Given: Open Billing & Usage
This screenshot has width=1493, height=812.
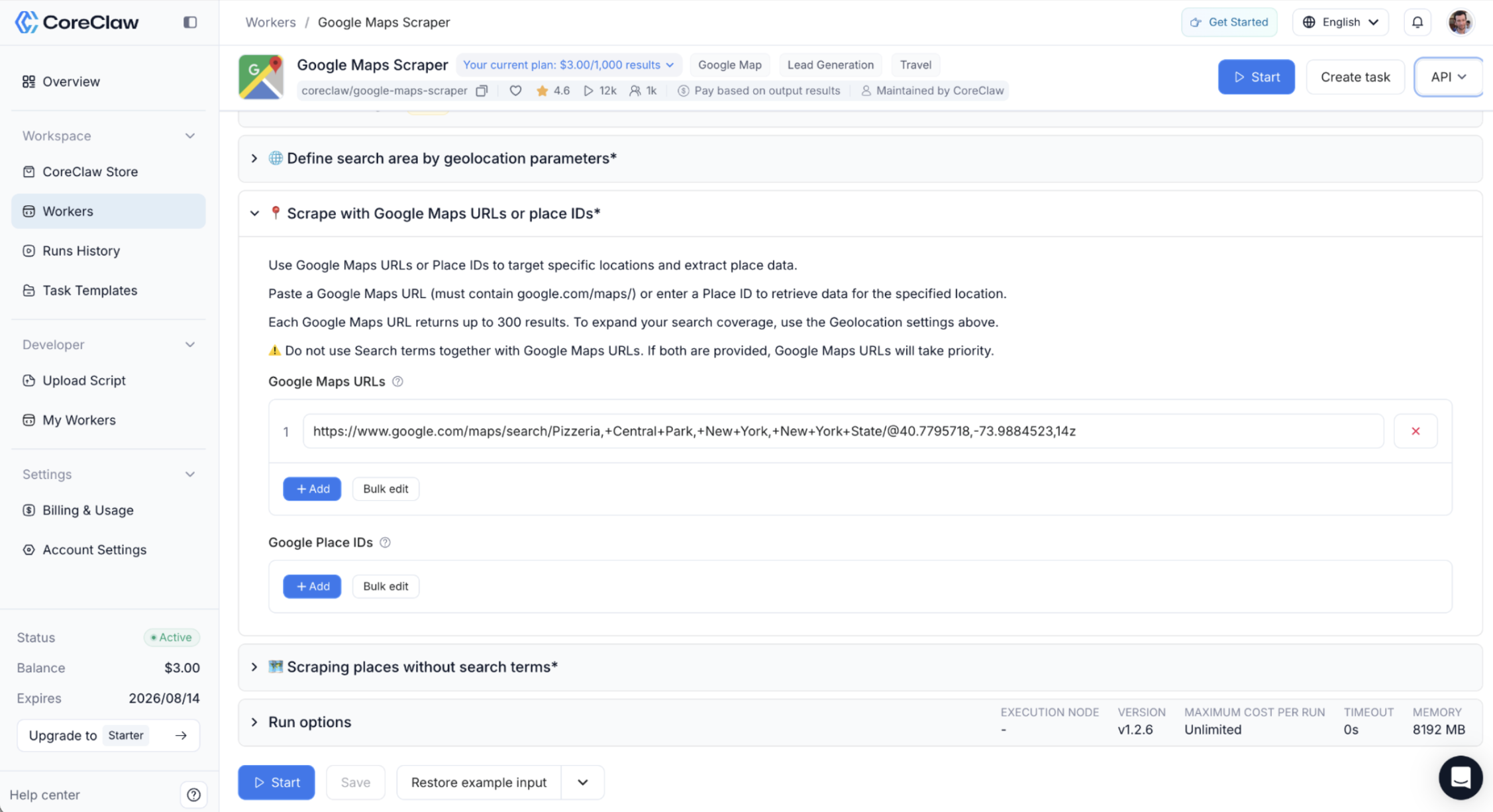Looking at the screenshot, I should tap(109, 510).
